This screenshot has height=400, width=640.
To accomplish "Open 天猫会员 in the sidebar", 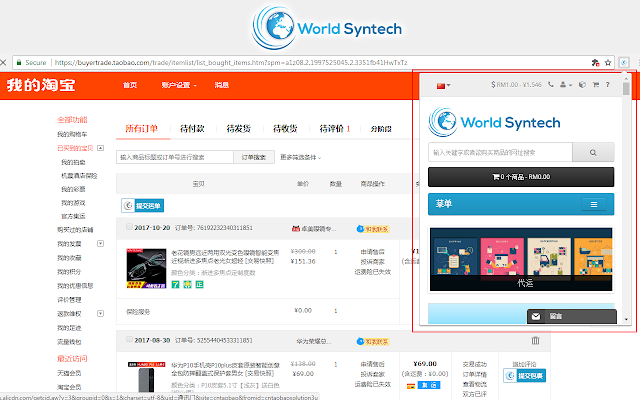I will 69,373.
